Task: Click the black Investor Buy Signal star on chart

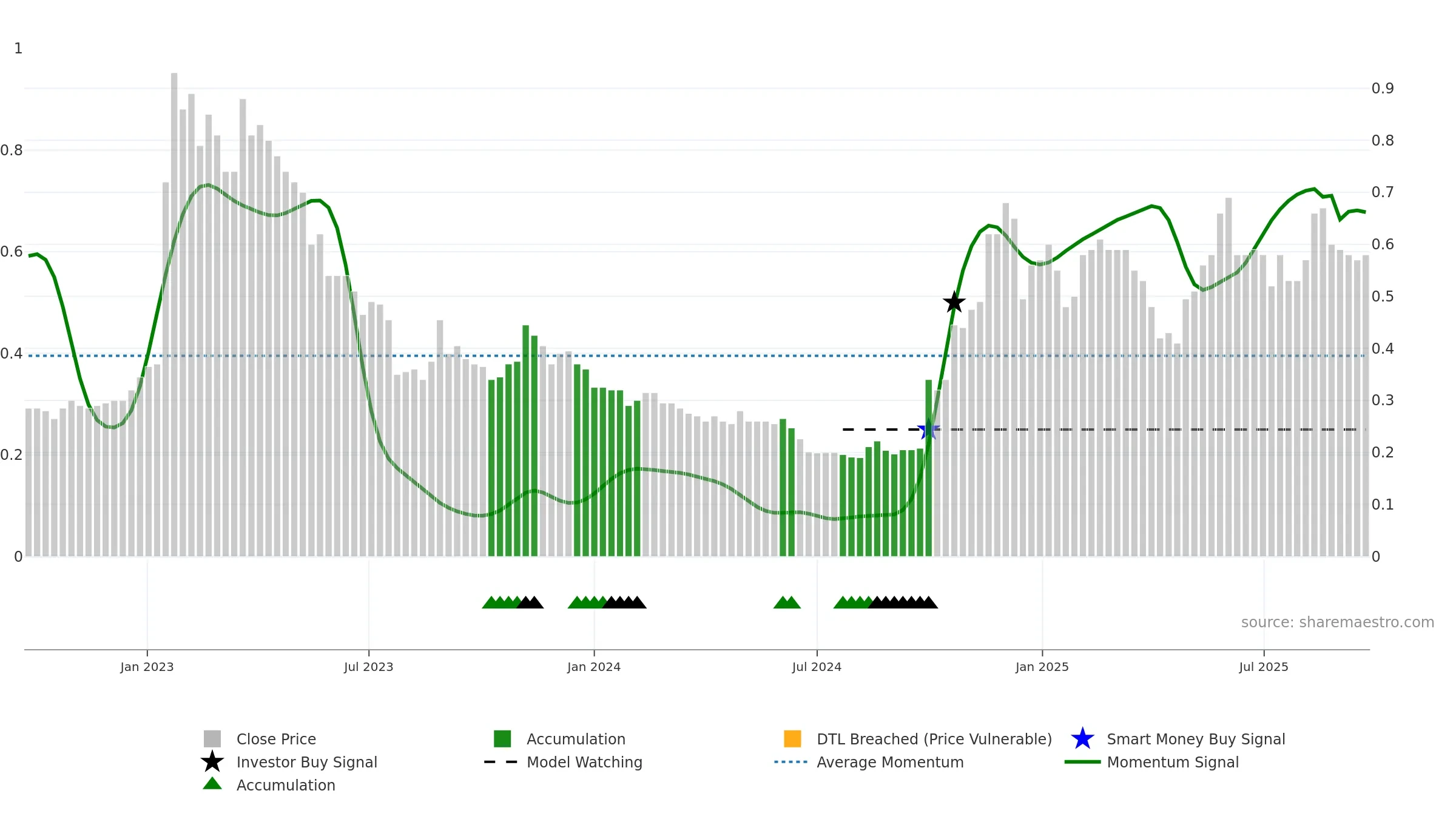Action: (954, 302)
